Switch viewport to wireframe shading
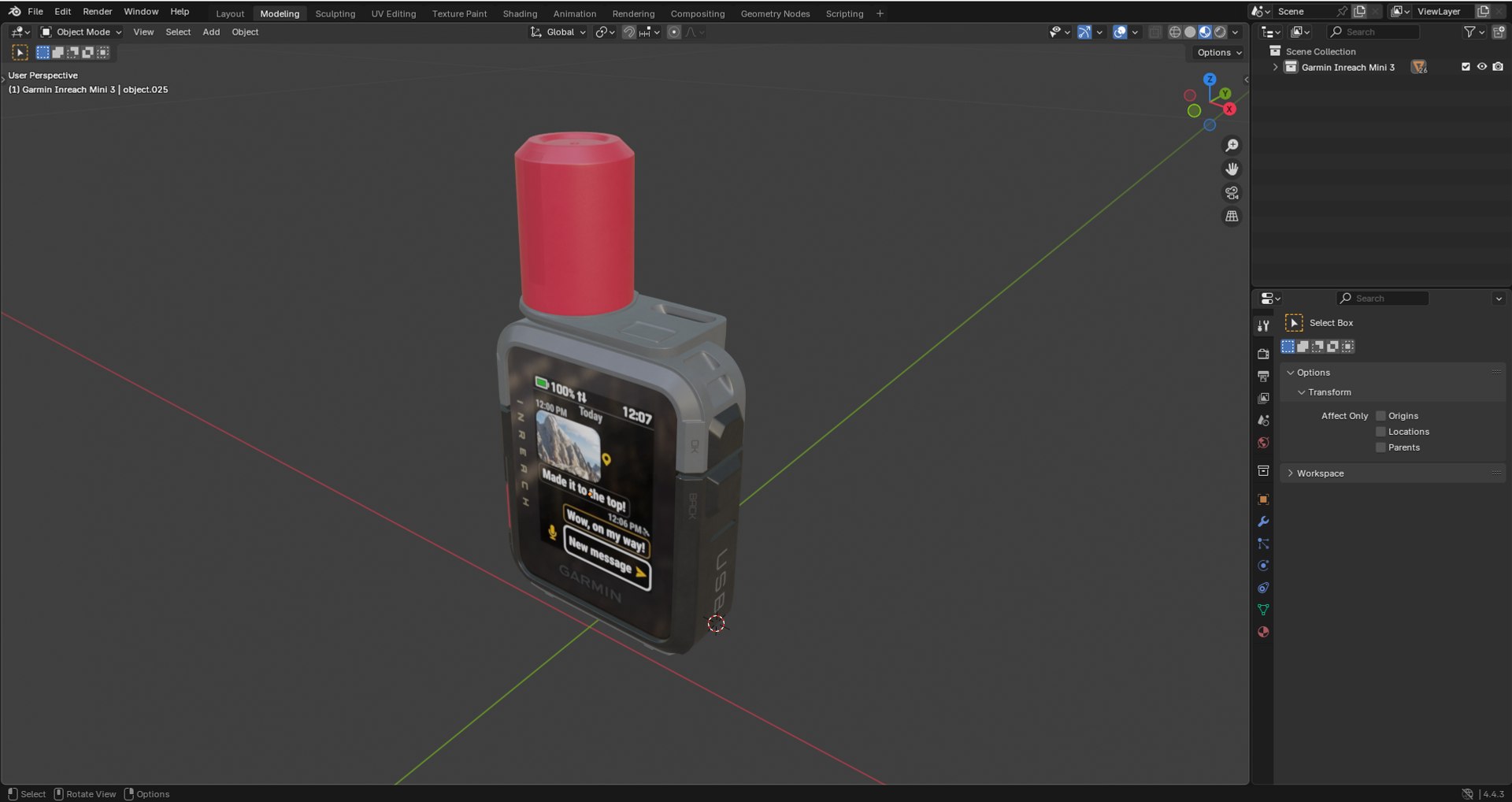Screen dimensions: 1512x802 coord(1175,32)
